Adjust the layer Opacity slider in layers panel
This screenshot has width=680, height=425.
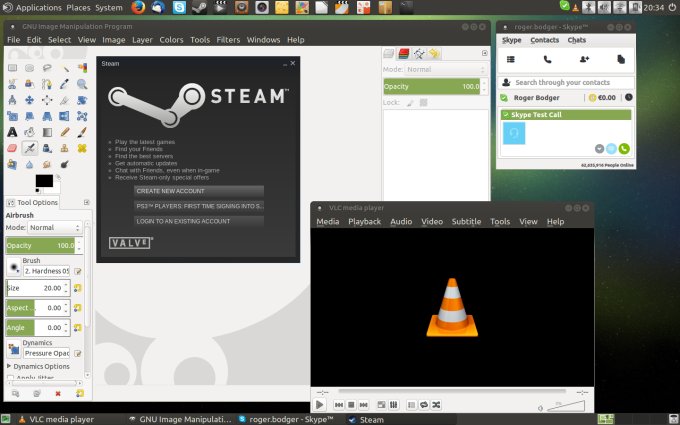tap(432, 86)
